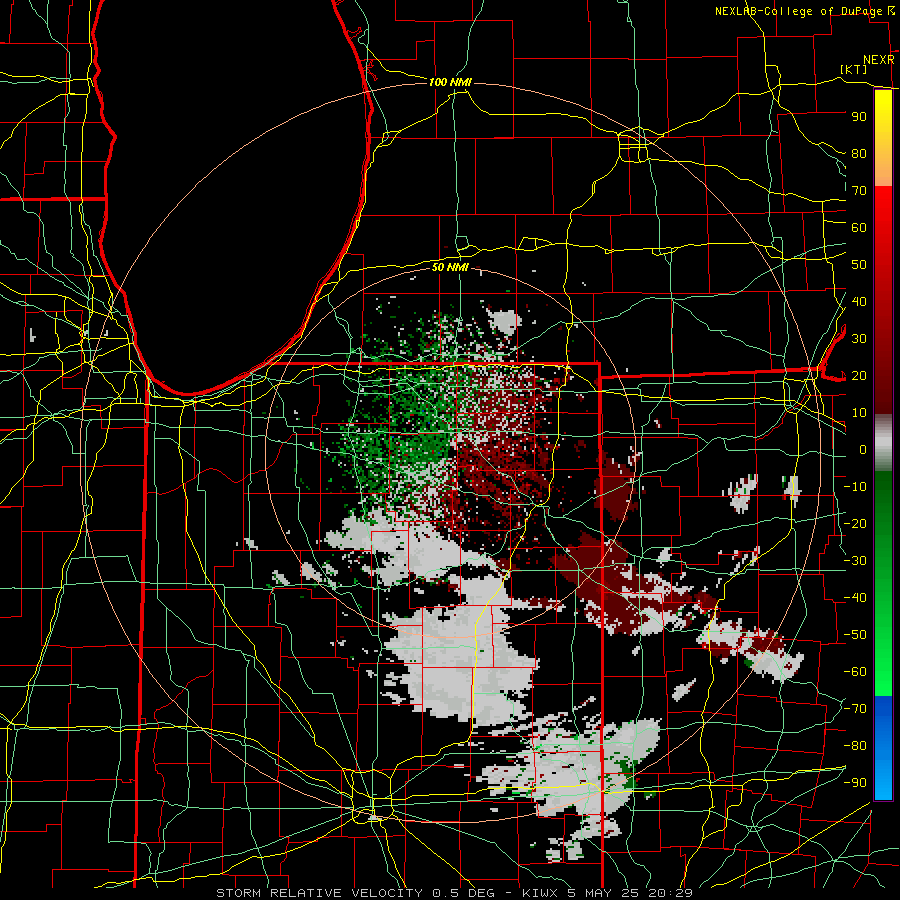Click the -70 scale value
The image size is (900, 900).
[x=855, y=709]
